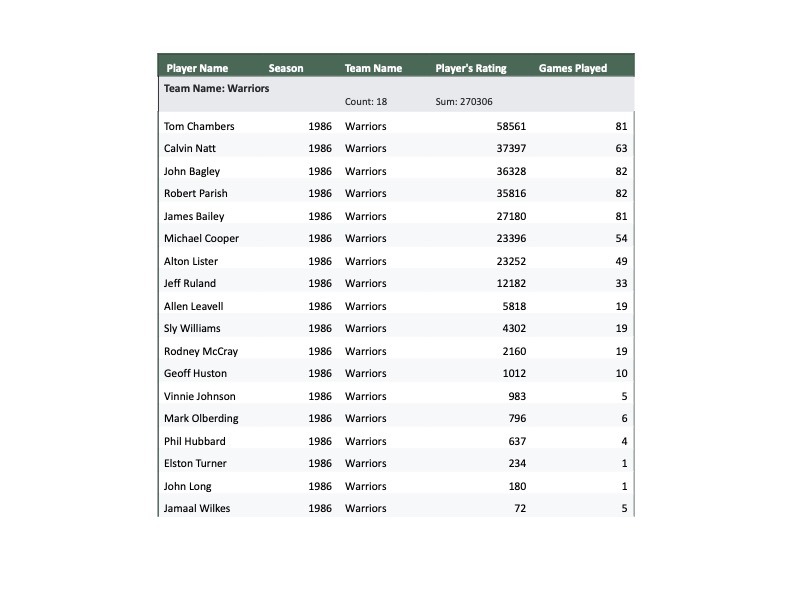Click Vinnie Johnson's rating value 983
The height and width of the screenshot is (612, 792).
[x=516, y=396]
